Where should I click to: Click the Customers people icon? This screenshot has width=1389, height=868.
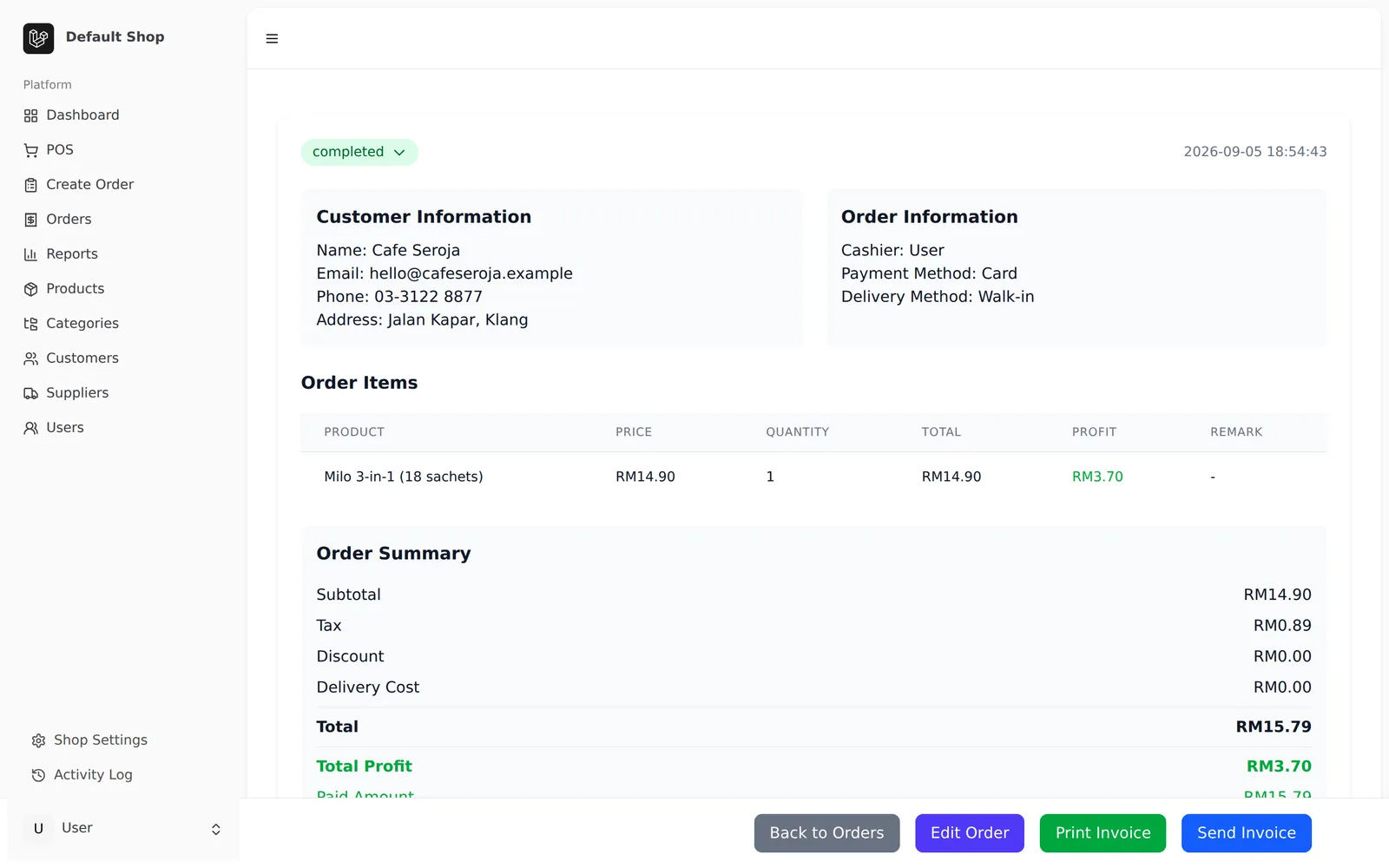point(31,358)
